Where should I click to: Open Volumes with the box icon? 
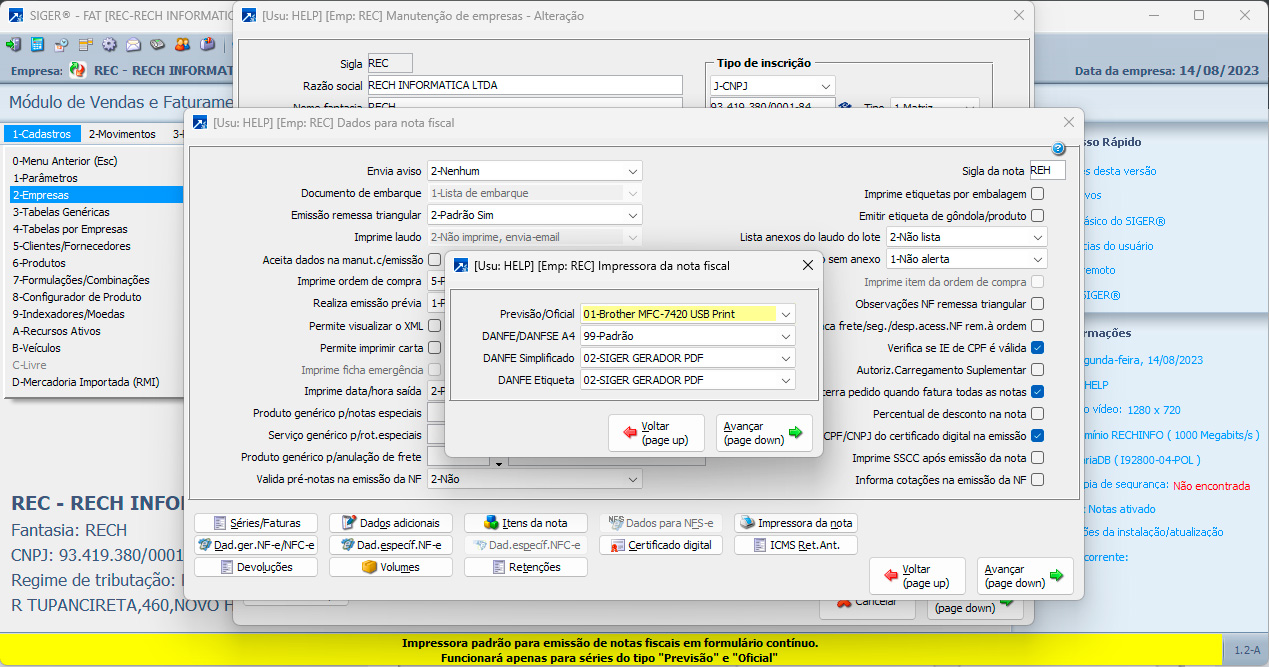click(x=390, y=567)
